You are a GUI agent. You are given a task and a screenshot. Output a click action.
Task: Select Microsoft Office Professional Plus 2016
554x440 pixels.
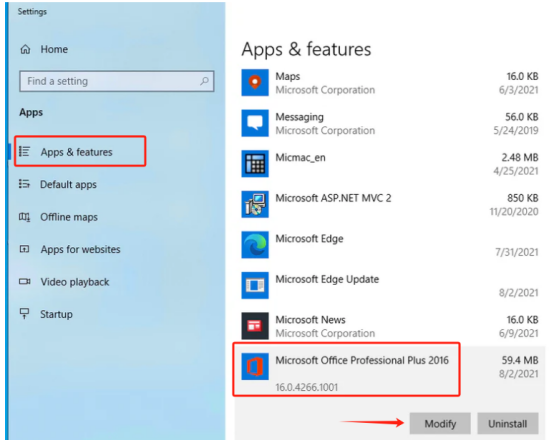click(362, 360)
